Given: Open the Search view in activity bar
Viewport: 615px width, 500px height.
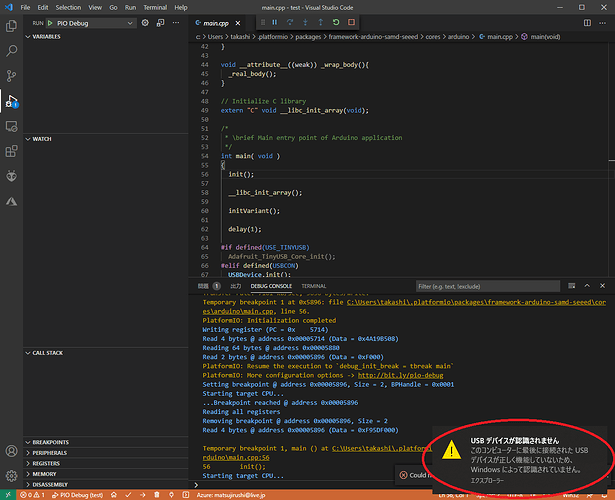Looking at the screenshot, I should (x=11, y=51).
